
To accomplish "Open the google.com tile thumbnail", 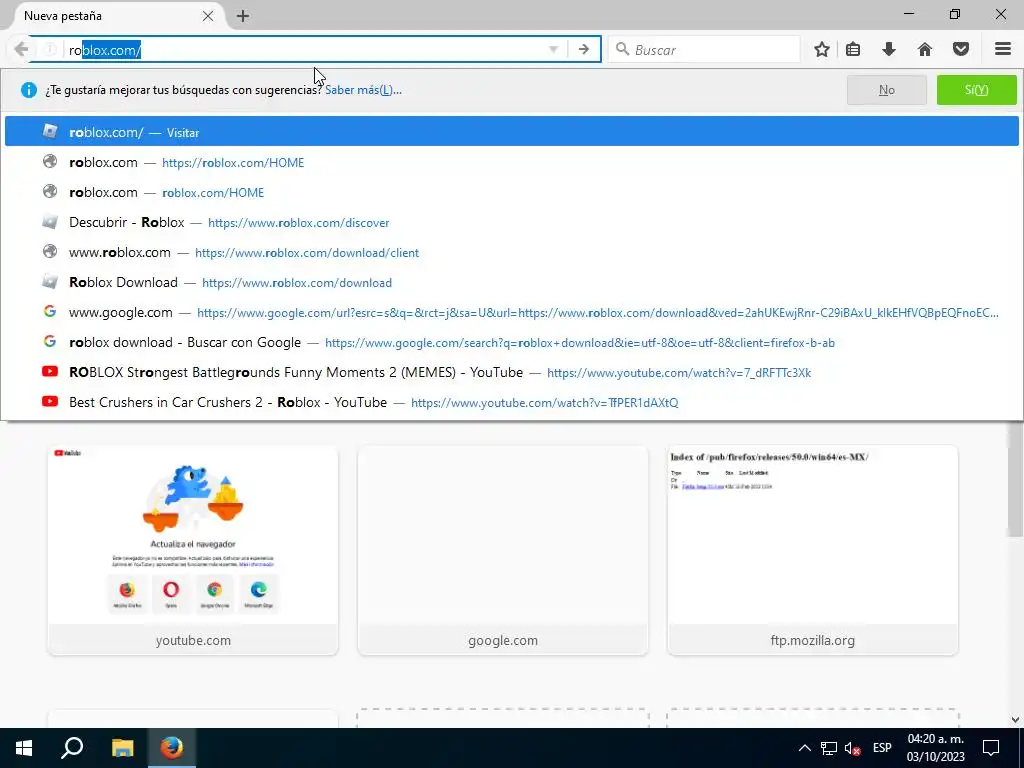I will tap(503, 550).
